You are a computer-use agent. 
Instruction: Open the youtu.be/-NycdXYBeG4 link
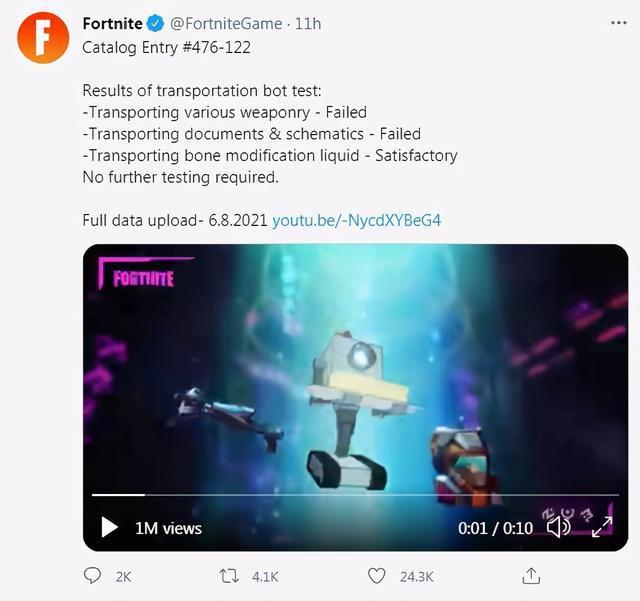coord(357,220)
